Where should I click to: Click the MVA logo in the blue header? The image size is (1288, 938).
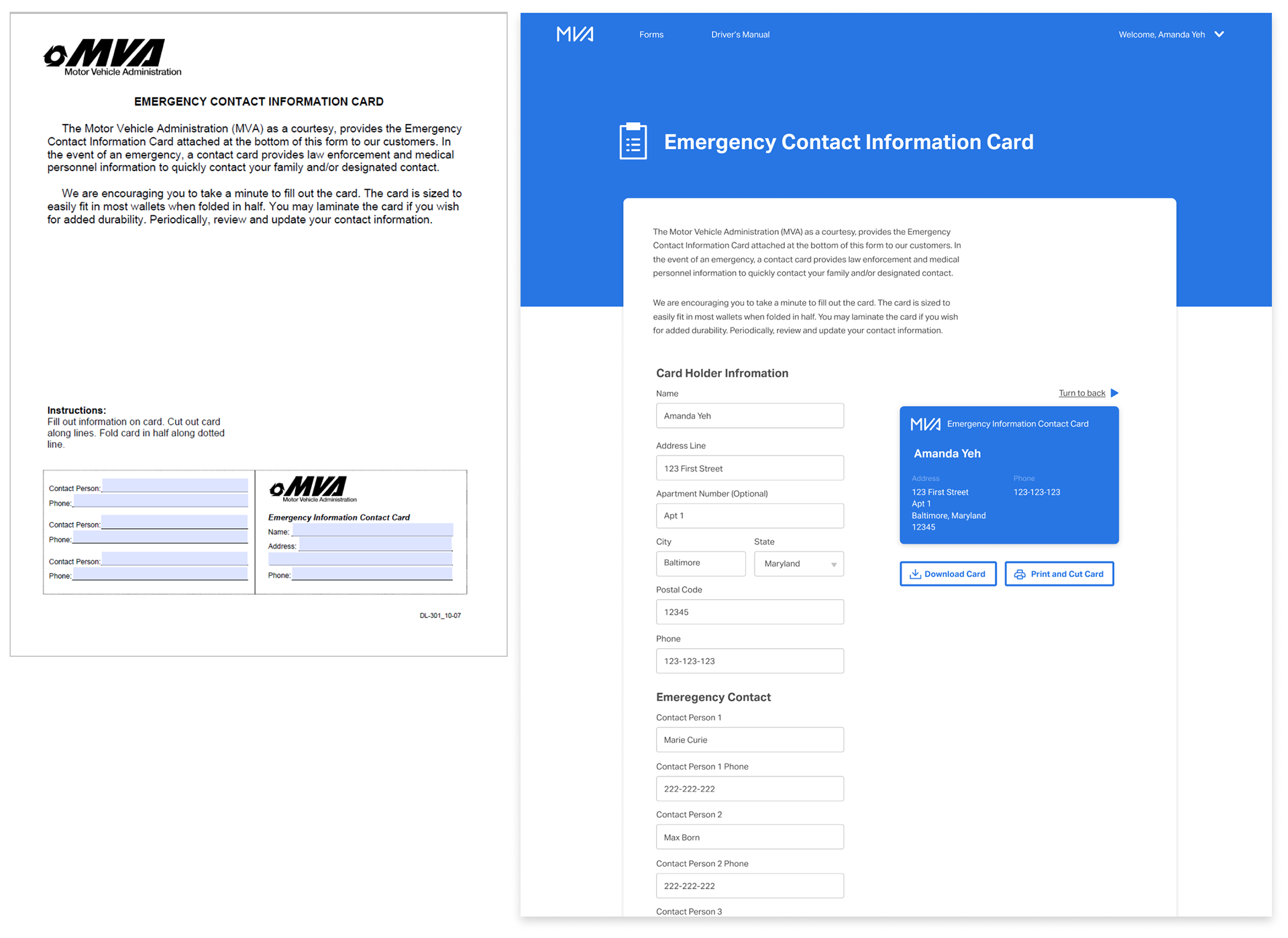(575, 34)
